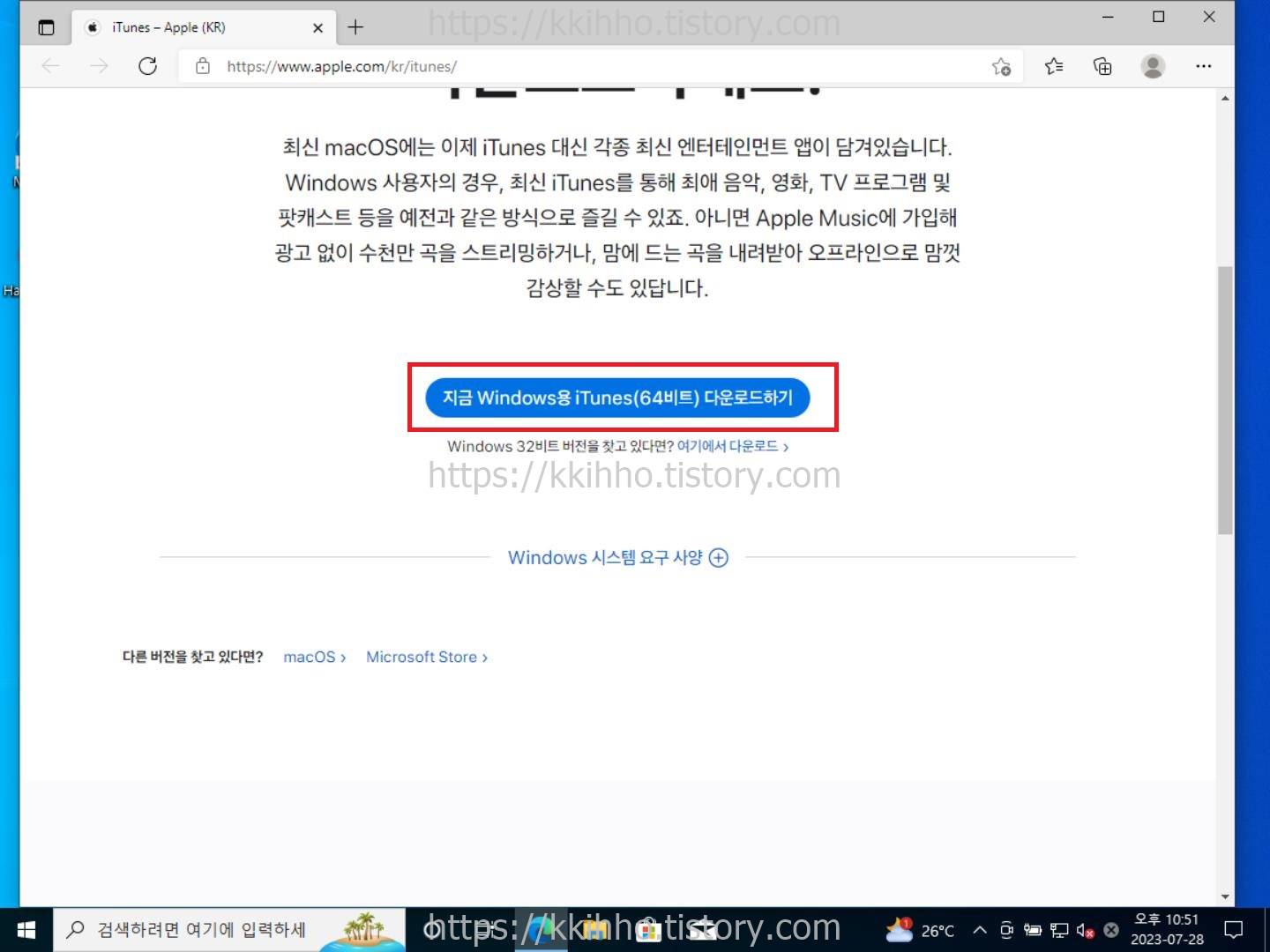Close the iTunes – Apple (KR) tab
This screenshot has width=1270, height=952.
(317, 27)
